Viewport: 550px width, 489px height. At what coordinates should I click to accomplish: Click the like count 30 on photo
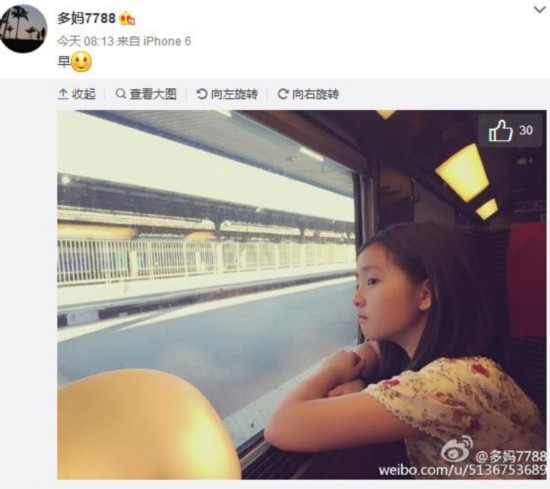coord(526,130)
